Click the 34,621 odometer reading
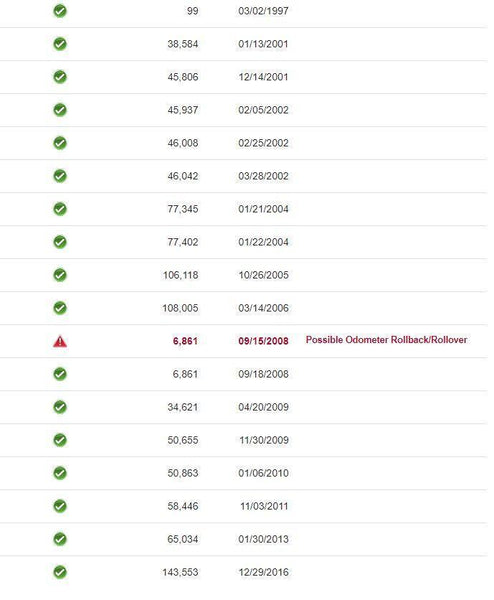Screen dimensions: 494x600 (x=183, y=407)
